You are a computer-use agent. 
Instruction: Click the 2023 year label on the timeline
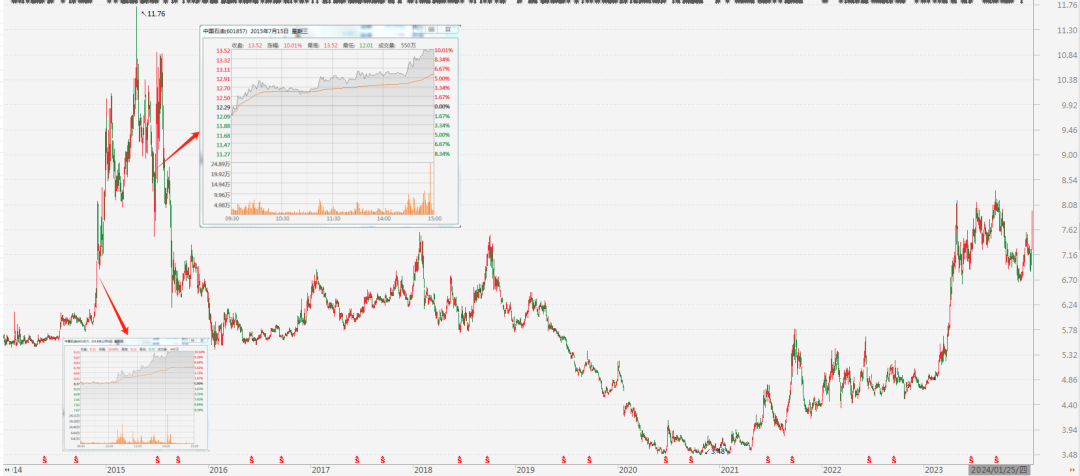pos(934,470)
